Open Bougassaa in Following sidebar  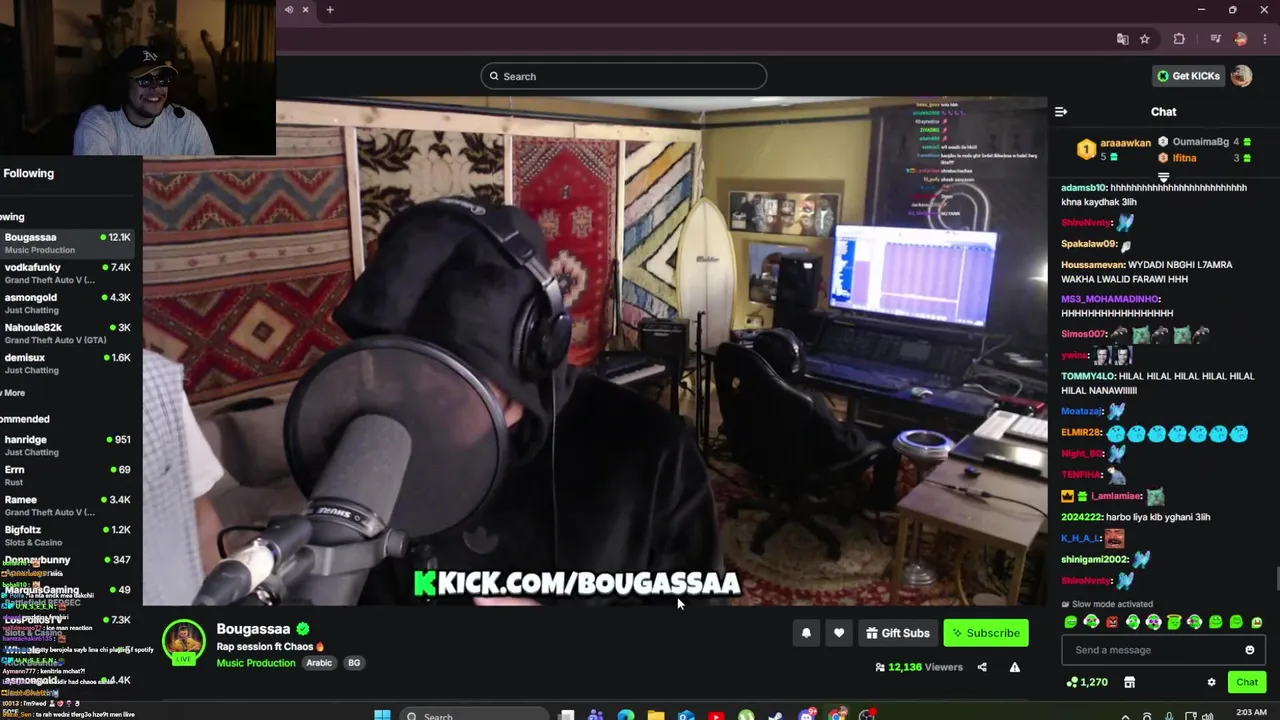(x=67, y=243)
